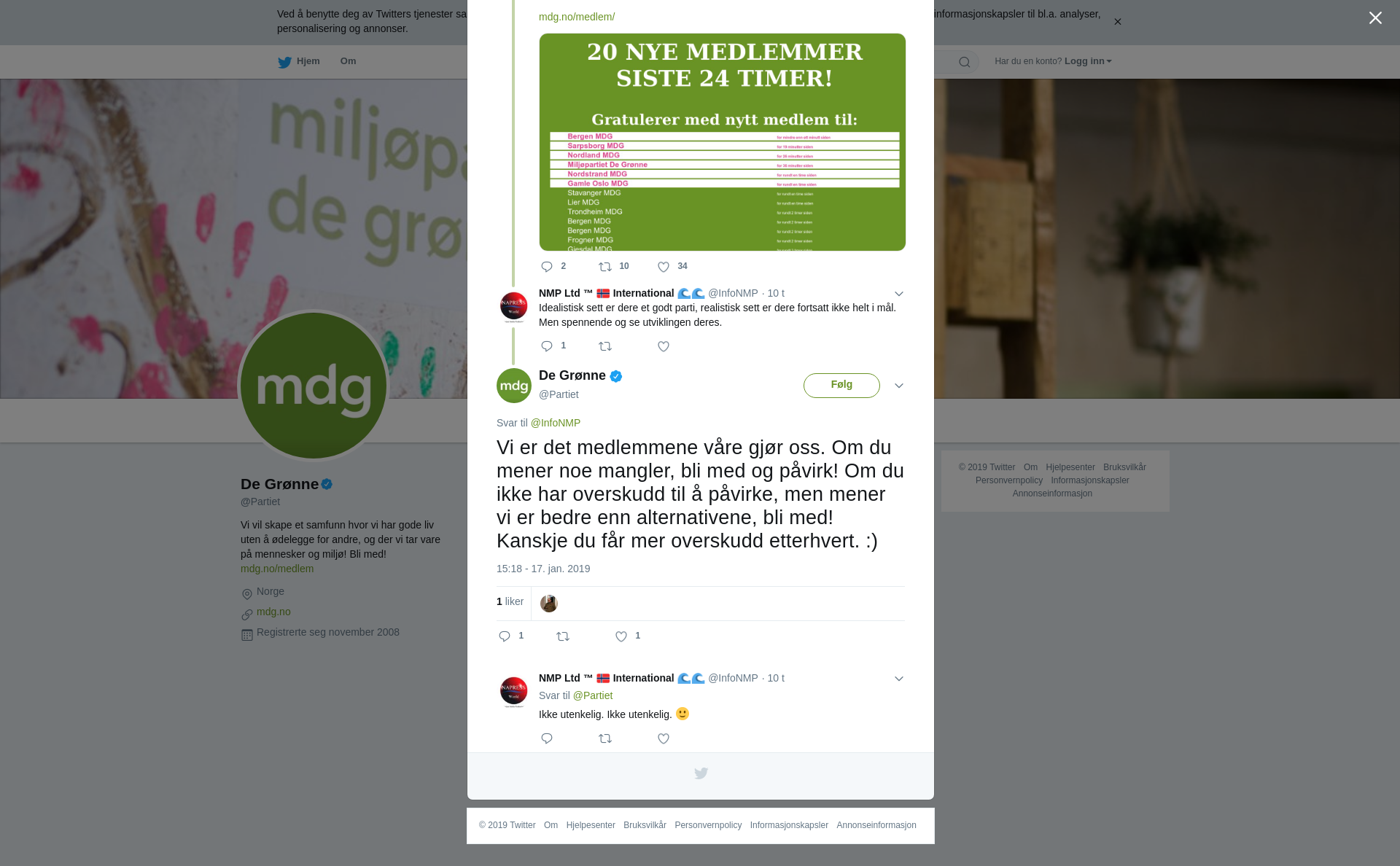Open the mdg.no/medlem/ link in the tweet
The image size is (1400, 866).
pos(577,17)
